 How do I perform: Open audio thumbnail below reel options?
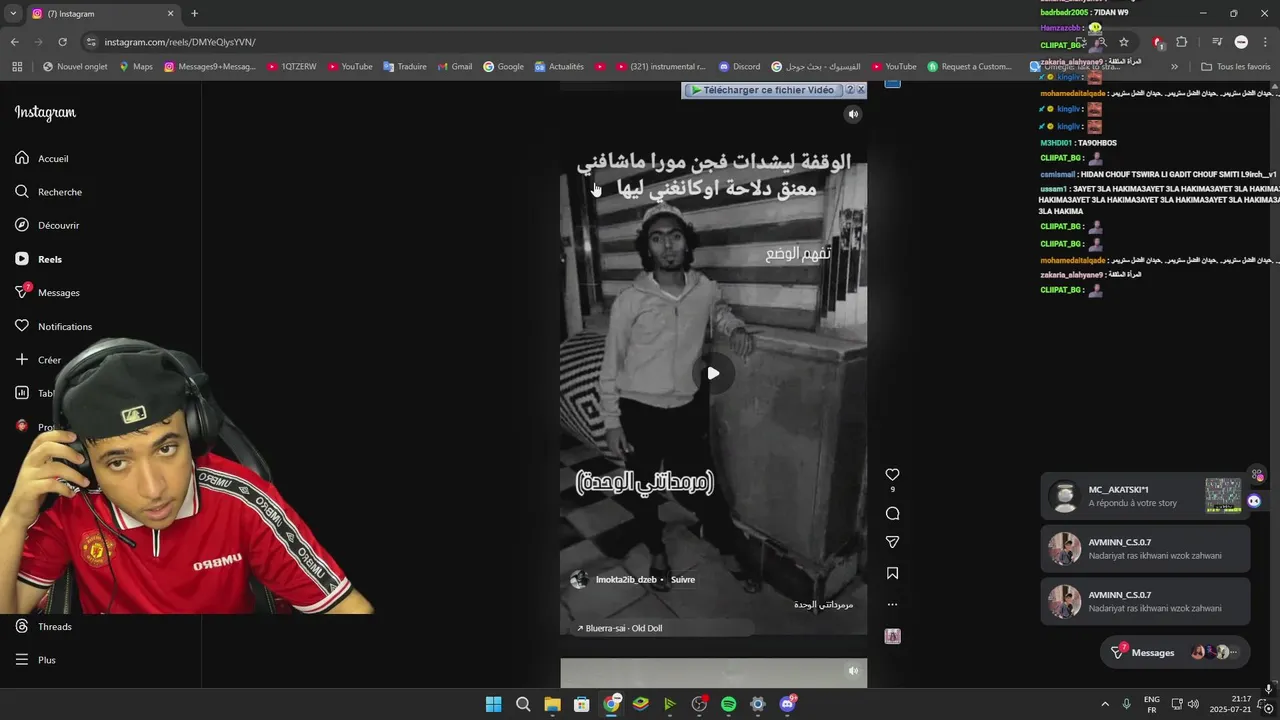(x=893, y=636)
